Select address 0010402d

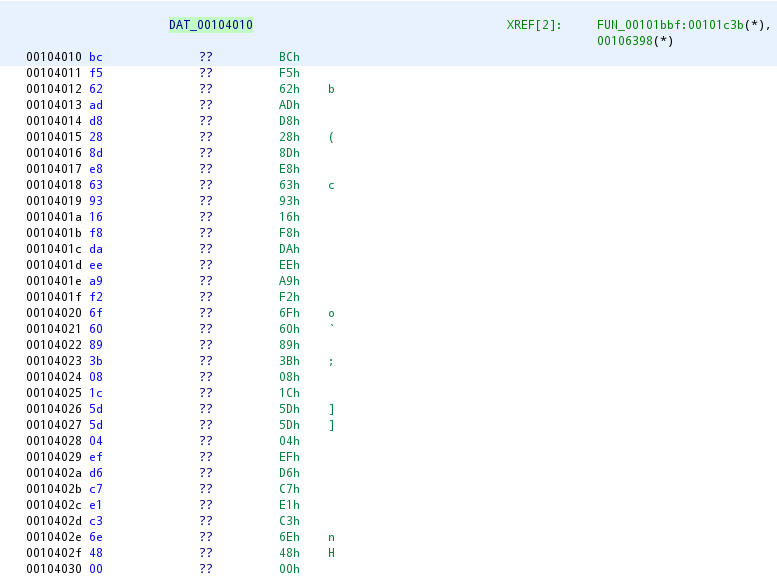point(54,521)
